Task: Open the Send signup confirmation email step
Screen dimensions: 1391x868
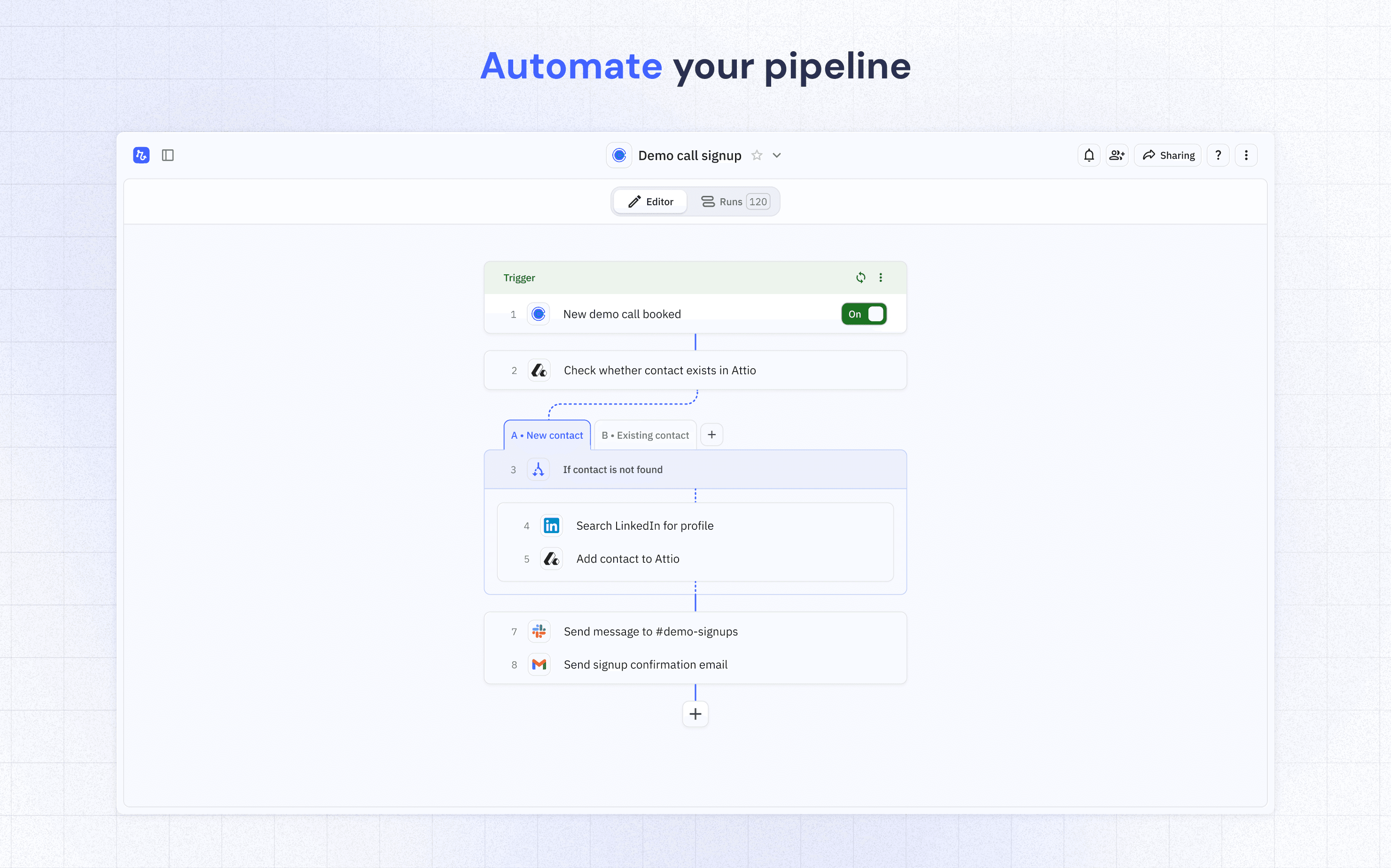Action: 645,665
